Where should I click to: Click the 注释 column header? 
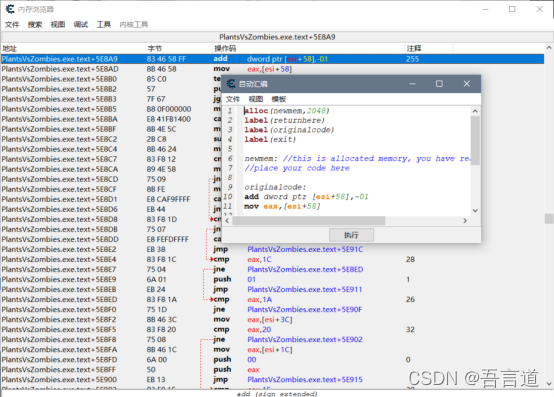[x=429, y=48]
